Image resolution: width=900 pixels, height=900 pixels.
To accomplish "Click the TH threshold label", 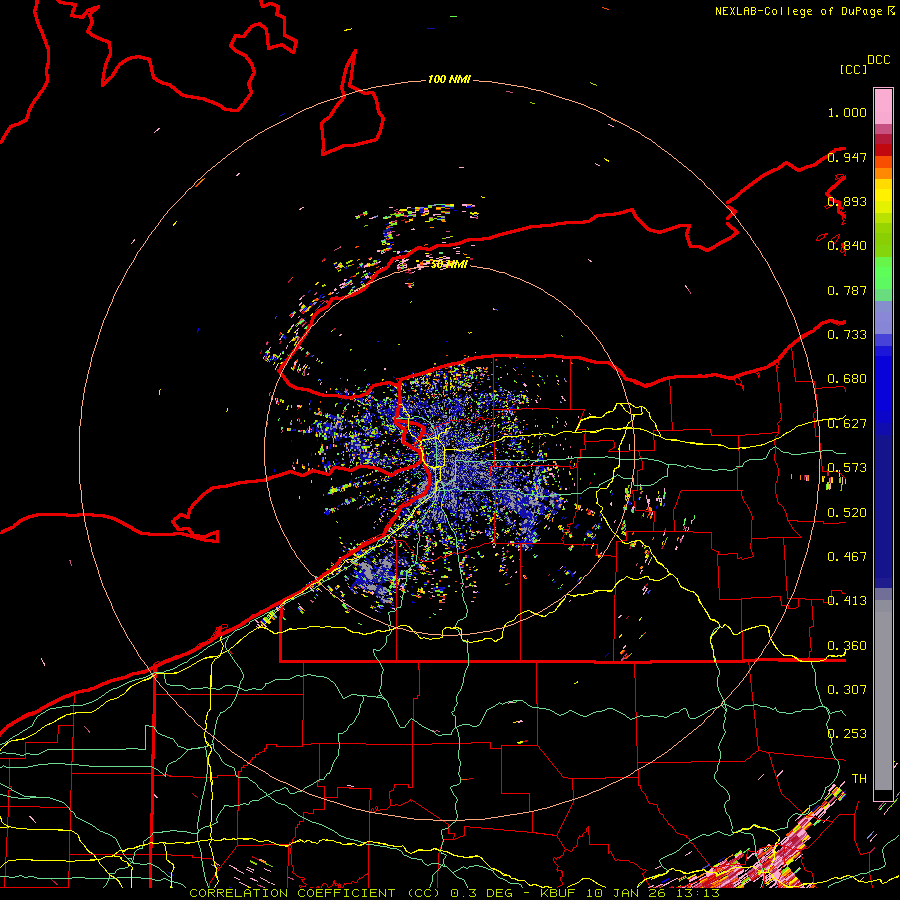I will click(859, 779).
